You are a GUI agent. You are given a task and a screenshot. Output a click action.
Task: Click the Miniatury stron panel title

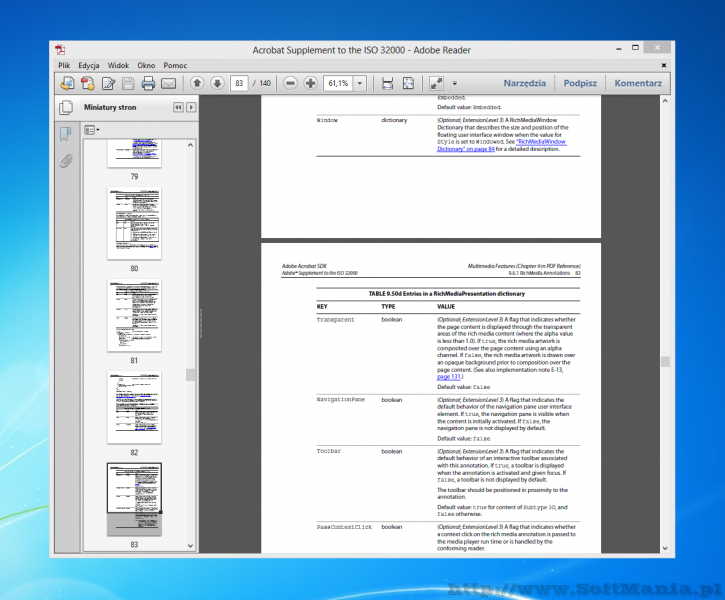pyautogui.click(x=110, y=107)
